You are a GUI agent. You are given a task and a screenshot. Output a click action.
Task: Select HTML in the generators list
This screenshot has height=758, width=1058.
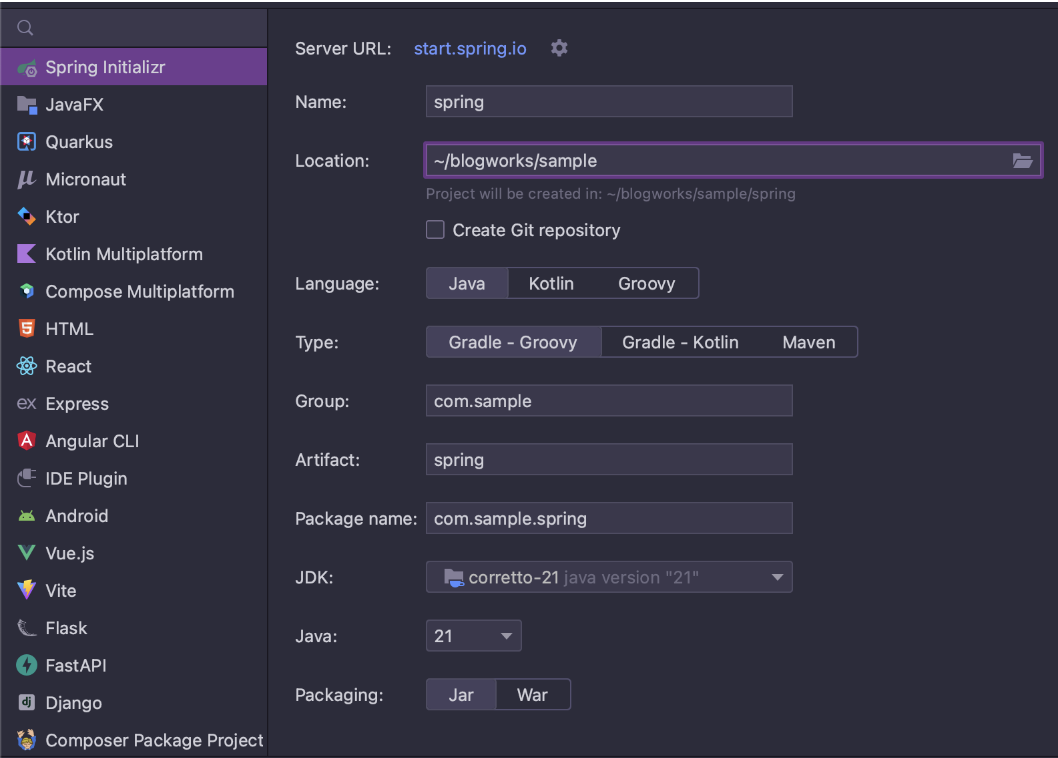(134, 329)
